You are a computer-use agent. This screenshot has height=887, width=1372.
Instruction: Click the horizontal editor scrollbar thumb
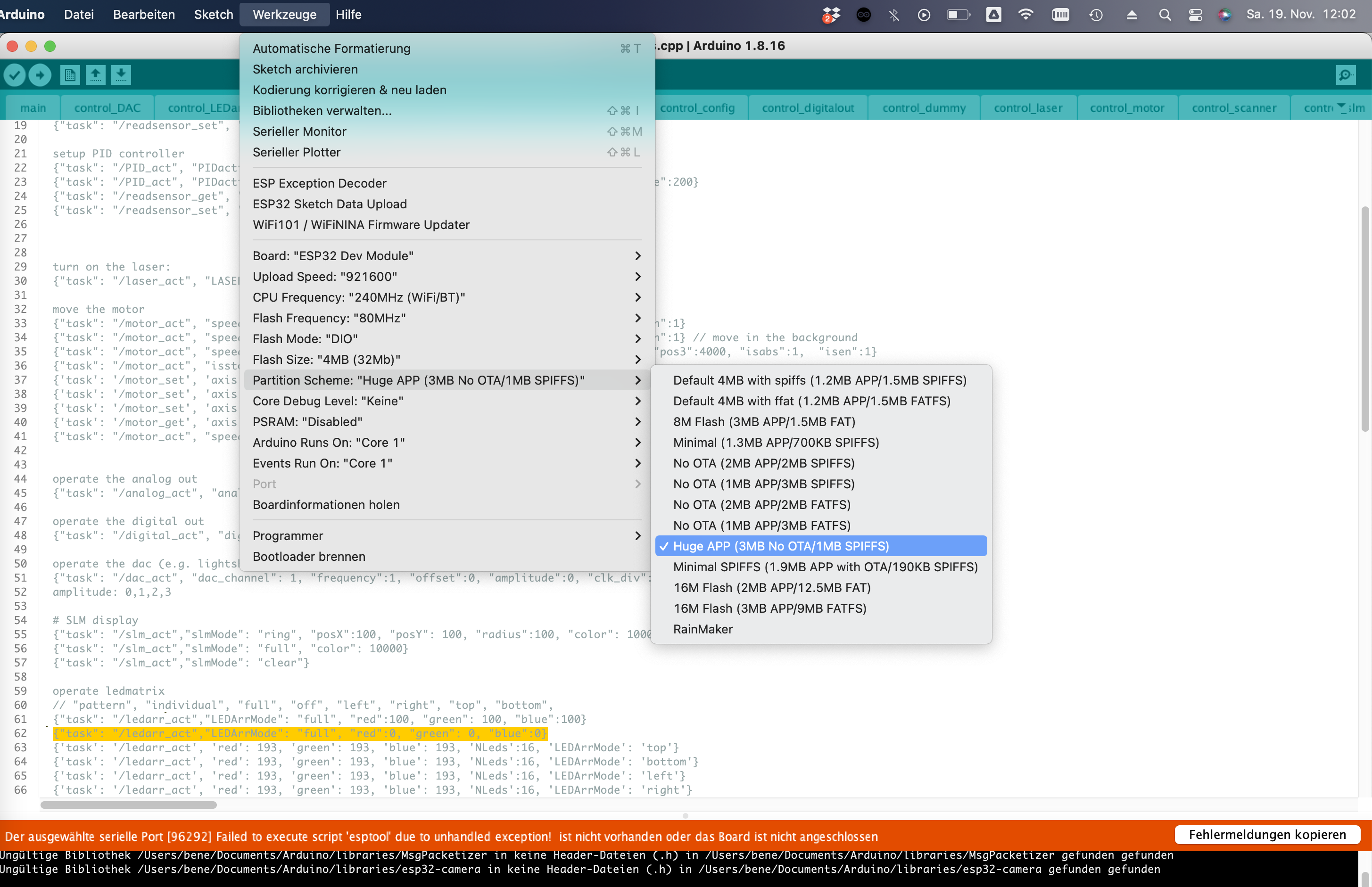coord(129,805)
